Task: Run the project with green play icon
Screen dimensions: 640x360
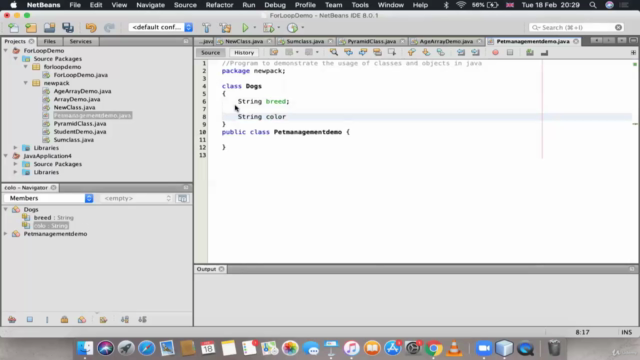Action: pos(245,28)
